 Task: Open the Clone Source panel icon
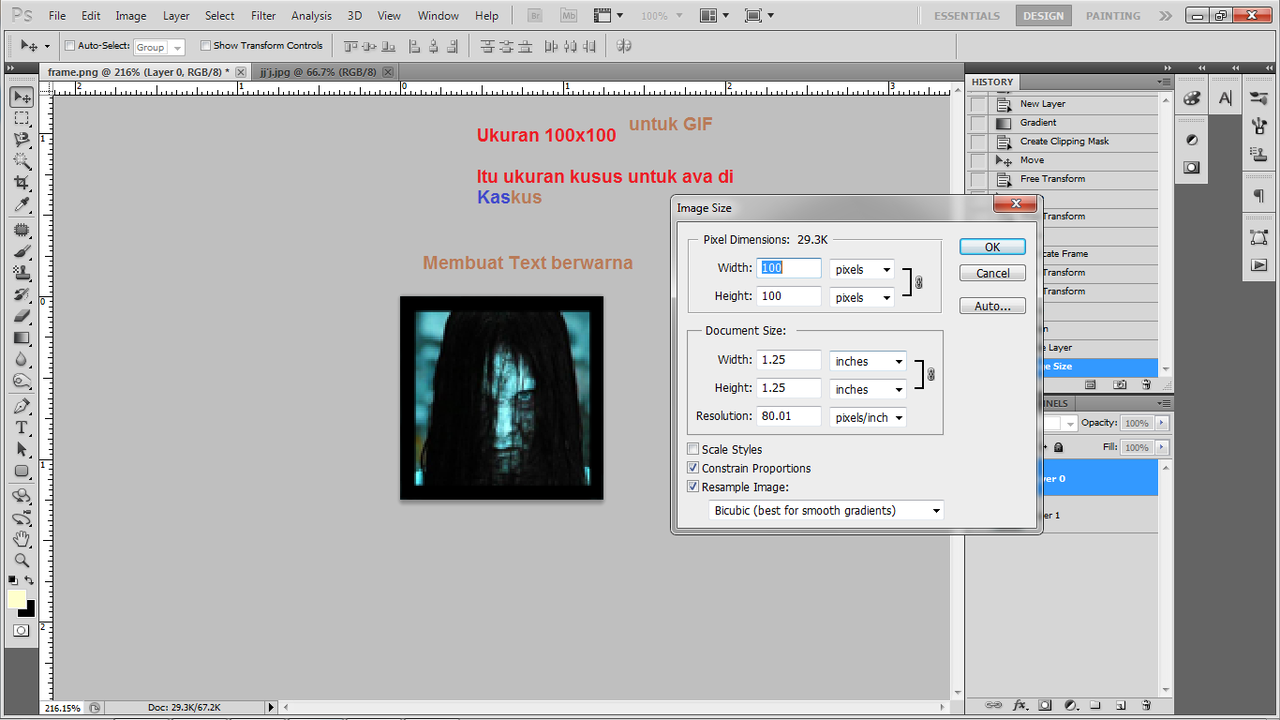[x=1259, y=154]
